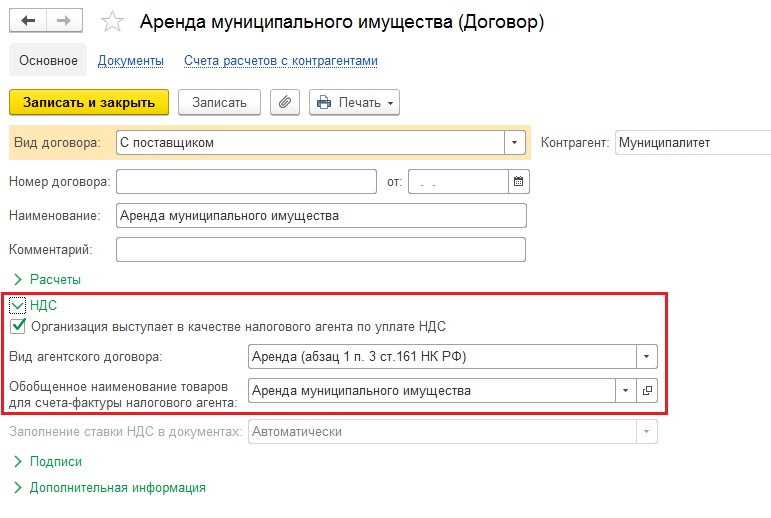
Task: Open the calendar date picker icon
Action: pyautogui.click(x=518, y=182)
